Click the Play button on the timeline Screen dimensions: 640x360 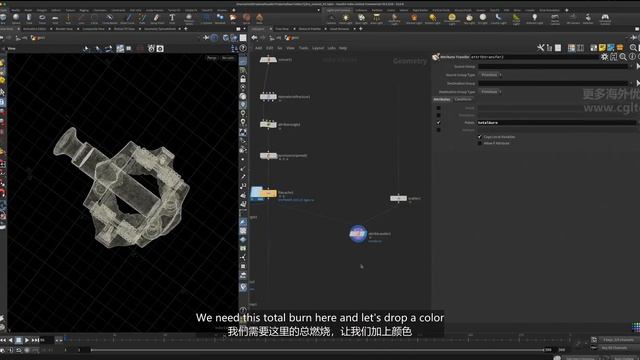pos(27,340)
